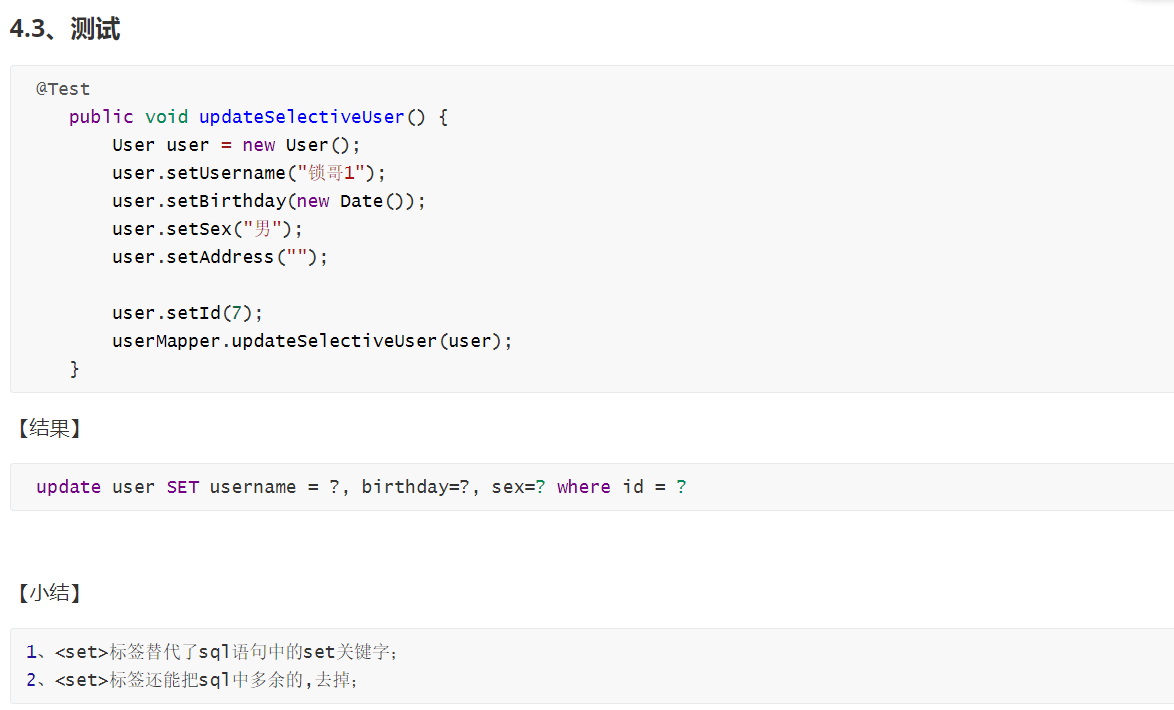Click the User user = new User() line
The height and width of the screenshot is (710, 1174).
[x=236, y=145]
